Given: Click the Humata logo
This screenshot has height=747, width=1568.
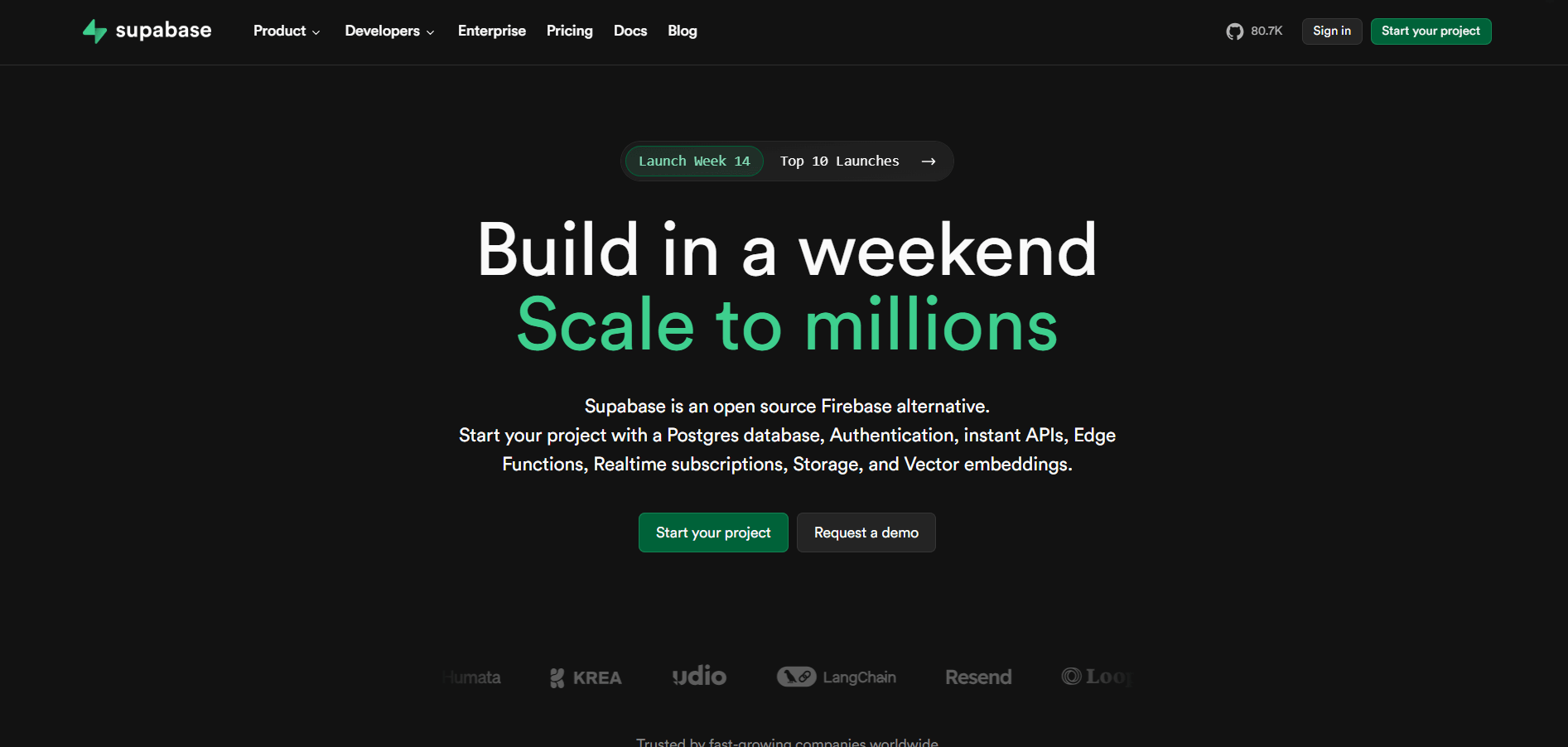Looking at the screenshot, I should [472, 677].
